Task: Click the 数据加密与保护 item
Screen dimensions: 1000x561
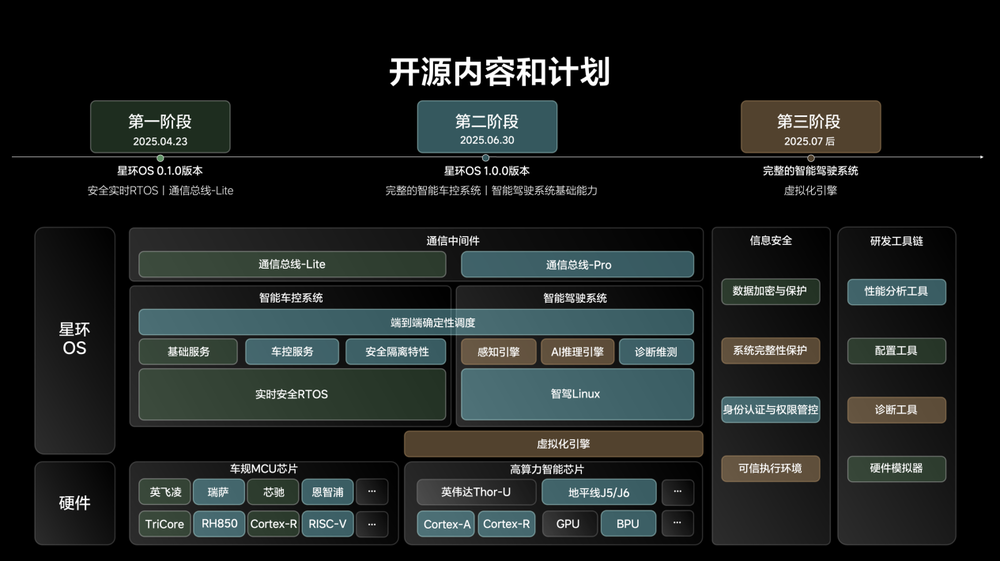Action: (x=770, y=292)
